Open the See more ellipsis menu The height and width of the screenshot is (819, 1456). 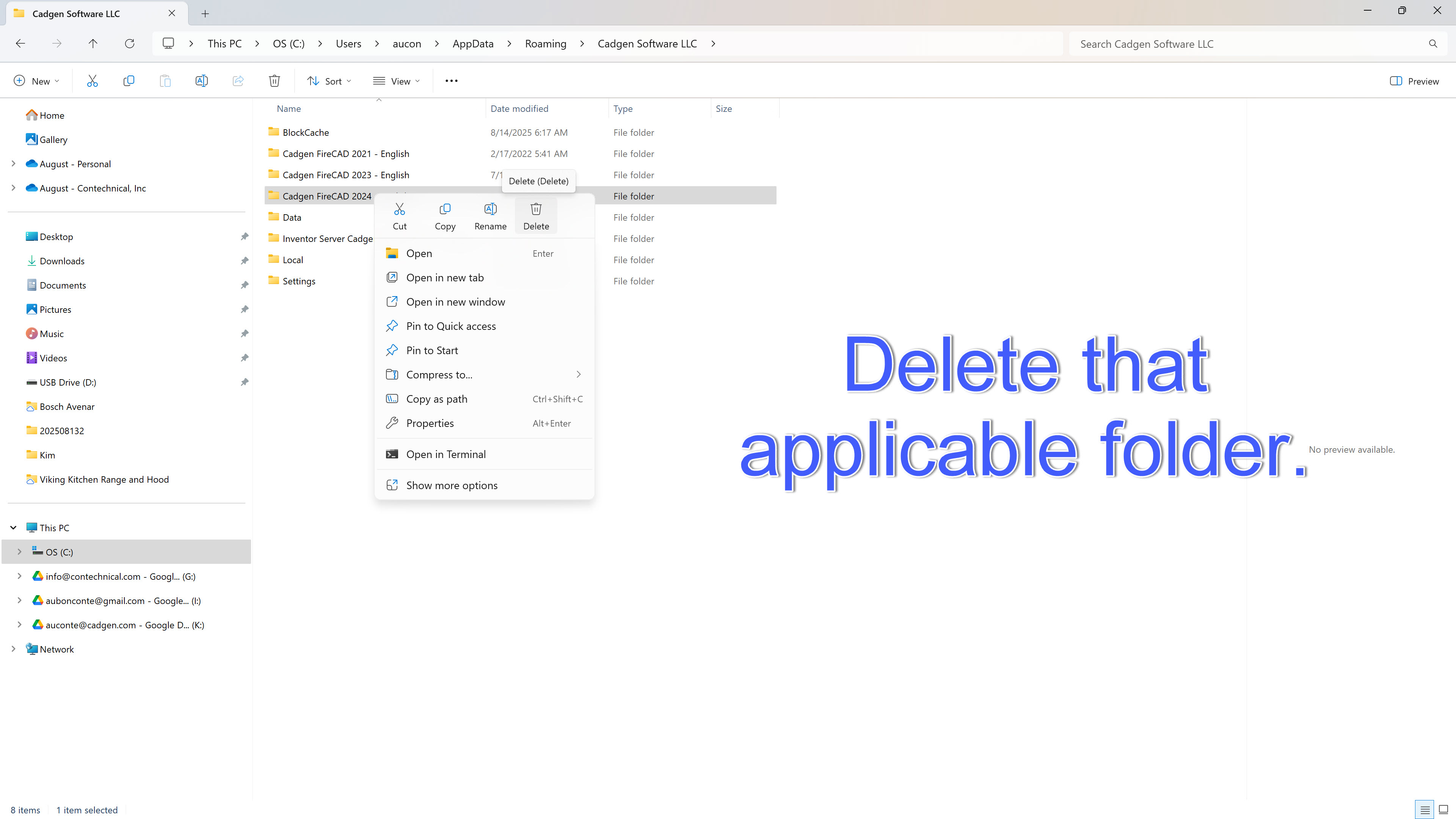452,81
